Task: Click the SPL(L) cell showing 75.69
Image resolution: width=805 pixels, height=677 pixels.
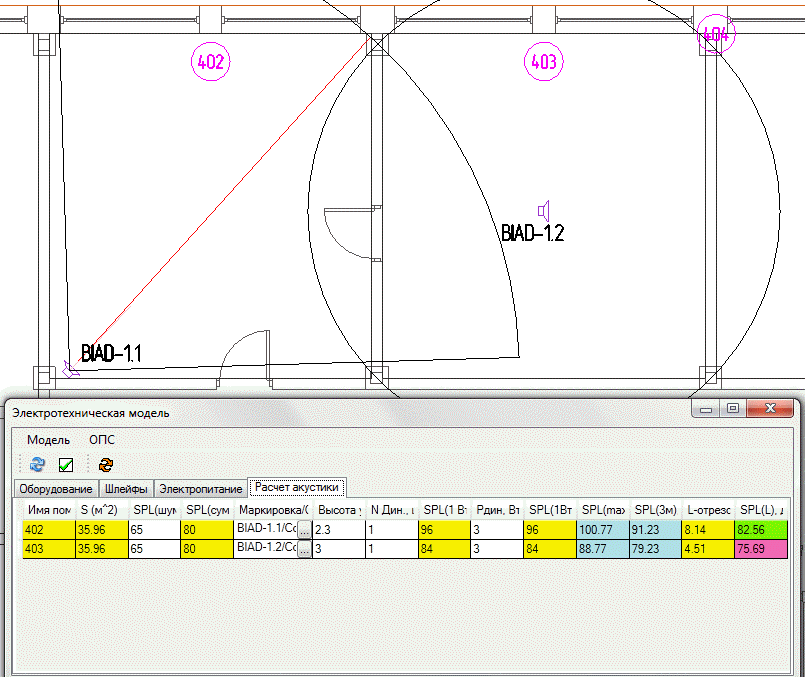Action: coord(761,549)
